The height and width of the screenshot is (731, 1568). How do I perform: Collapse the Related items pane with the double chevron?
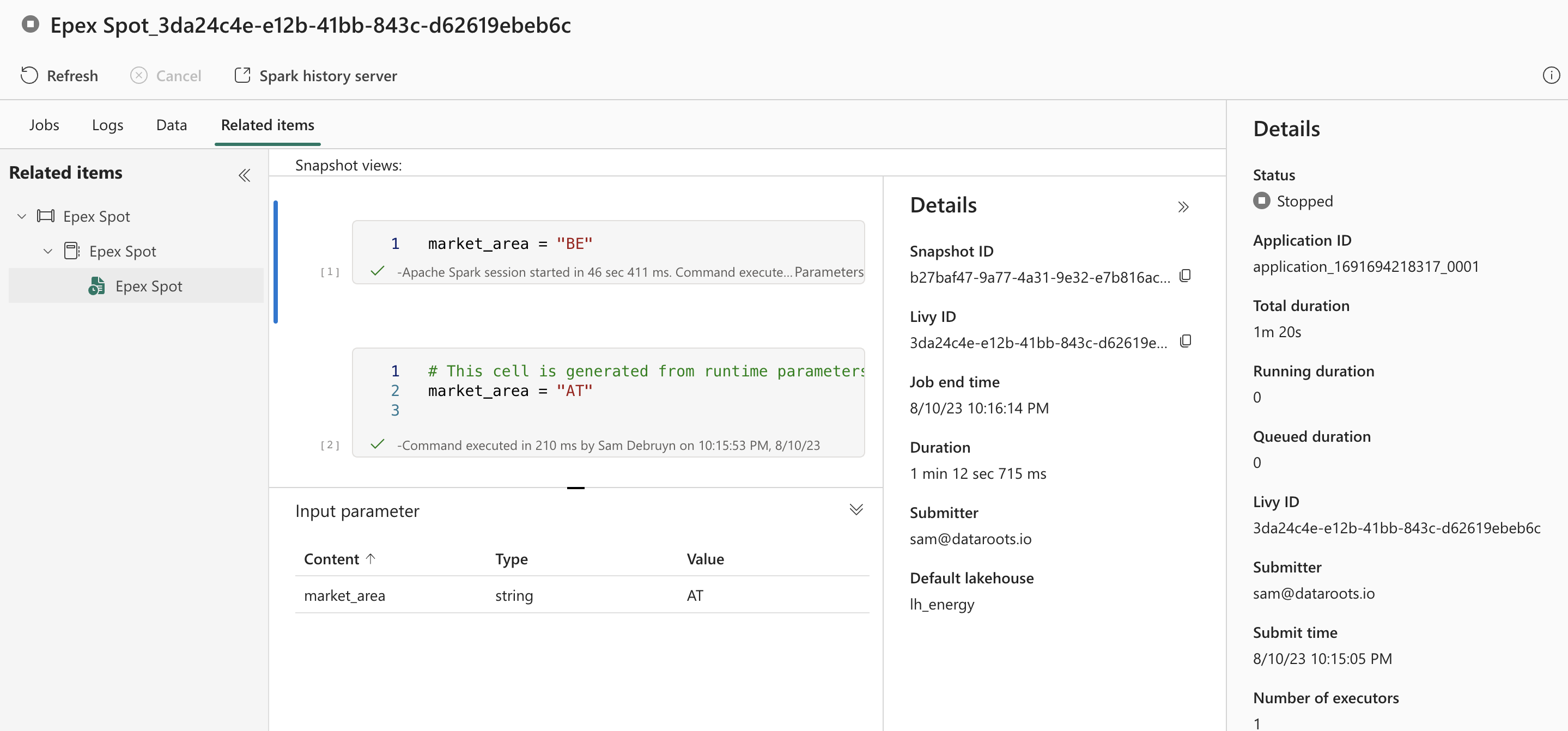click(244, 175)
